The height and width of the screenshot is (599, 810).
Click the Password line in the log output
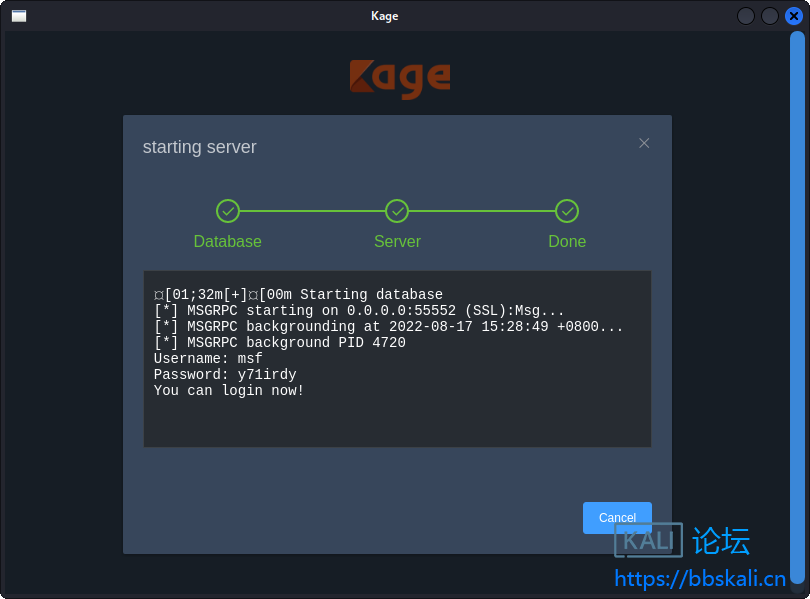pos(225,375)
